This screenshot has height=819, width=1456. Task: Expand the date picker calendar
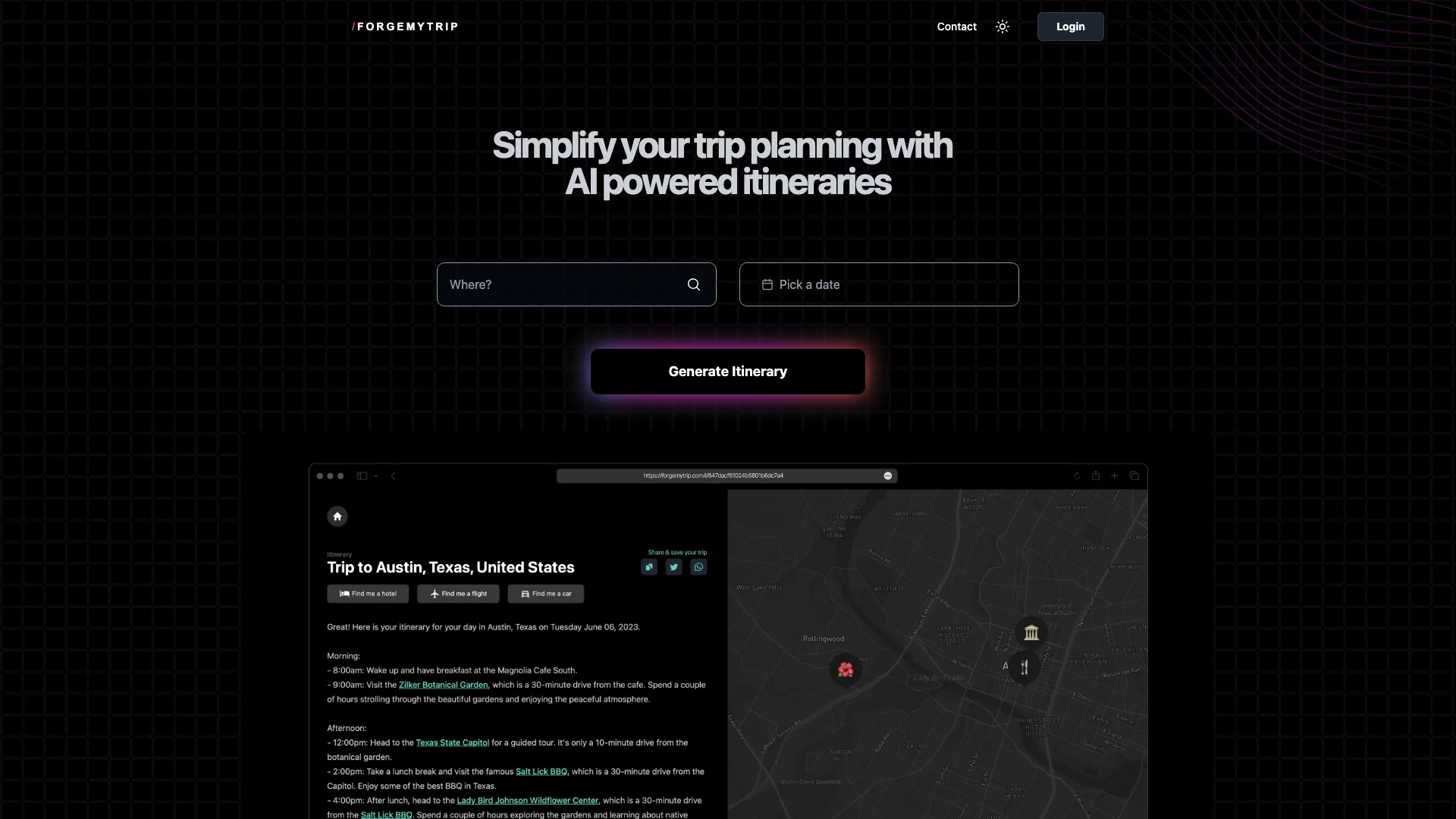[879, 284]
